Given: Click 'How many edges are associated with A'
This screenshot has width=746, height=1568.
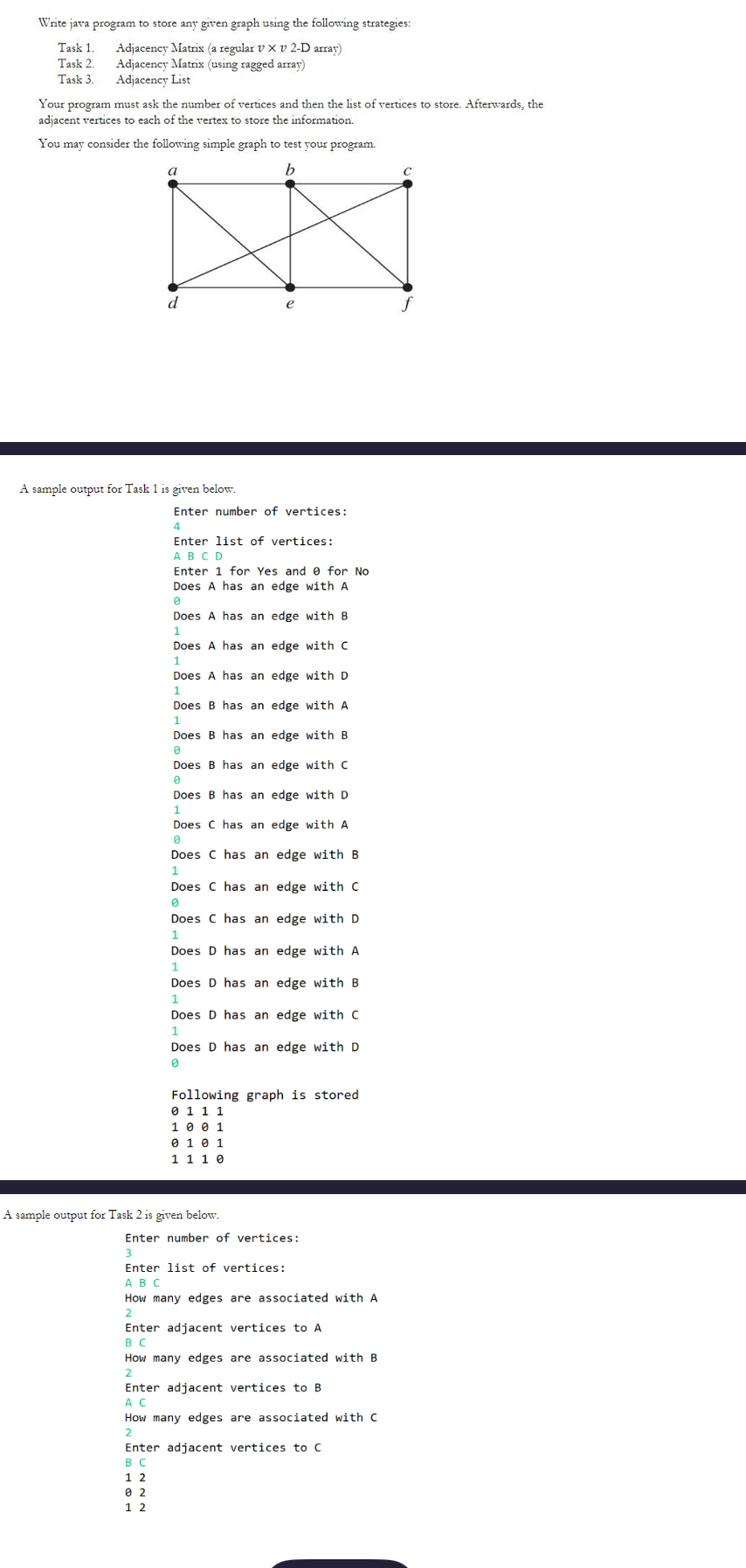Looking at the screenshot, I should click(x=252, y=1298).
